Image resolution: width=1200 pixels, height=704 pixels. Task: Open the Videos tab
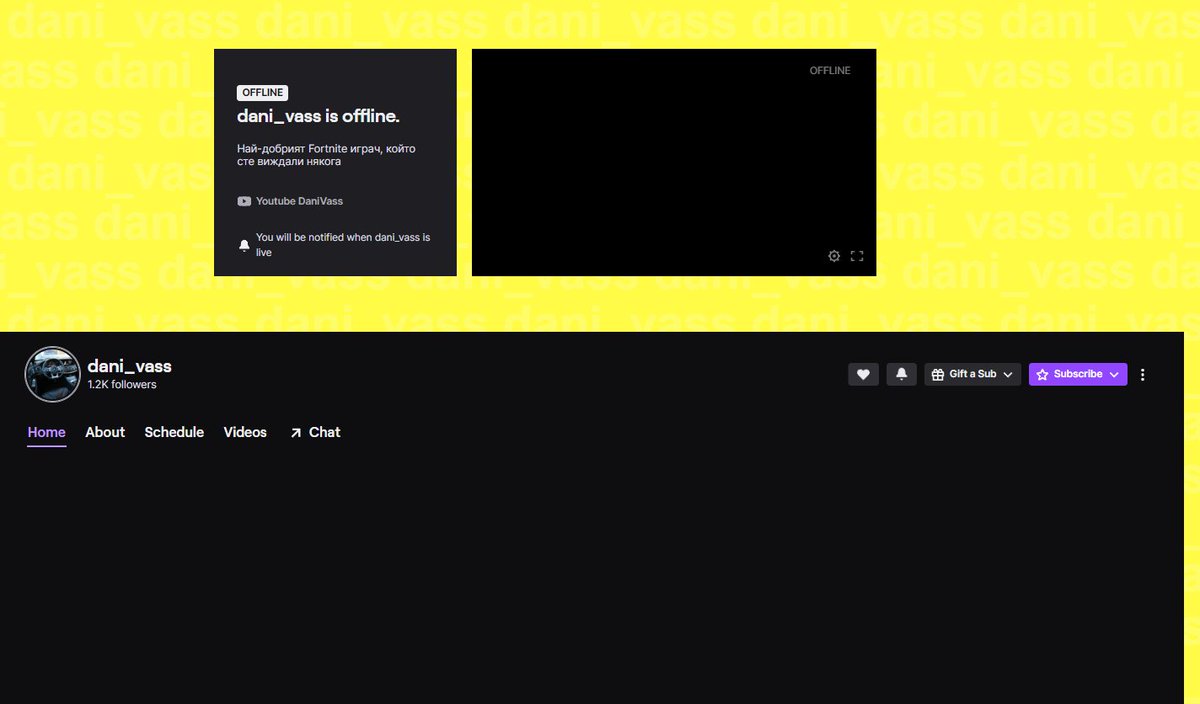[245, 432]
